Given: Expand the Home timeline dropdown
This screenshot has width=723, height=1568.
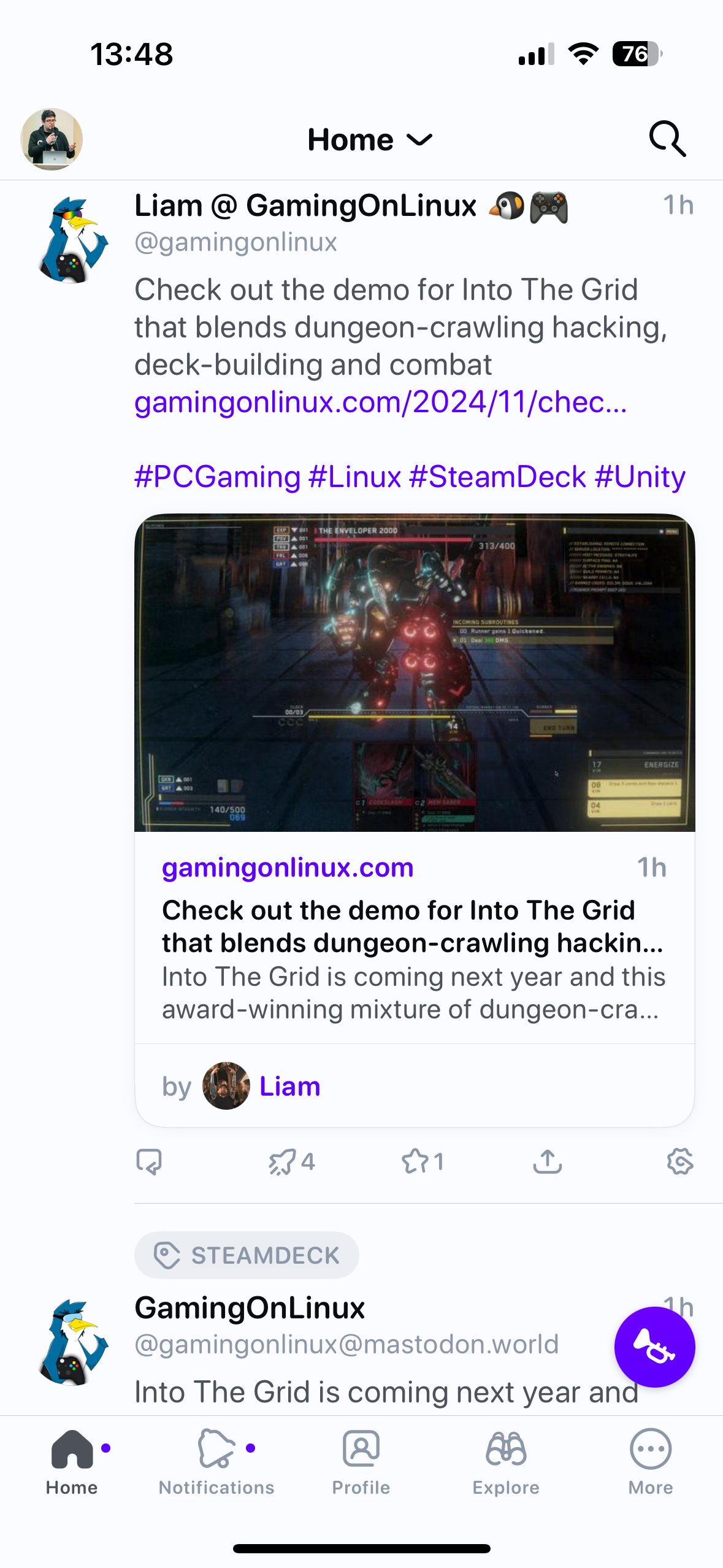Looking at the screenshot, I should (x=370, y=140).
